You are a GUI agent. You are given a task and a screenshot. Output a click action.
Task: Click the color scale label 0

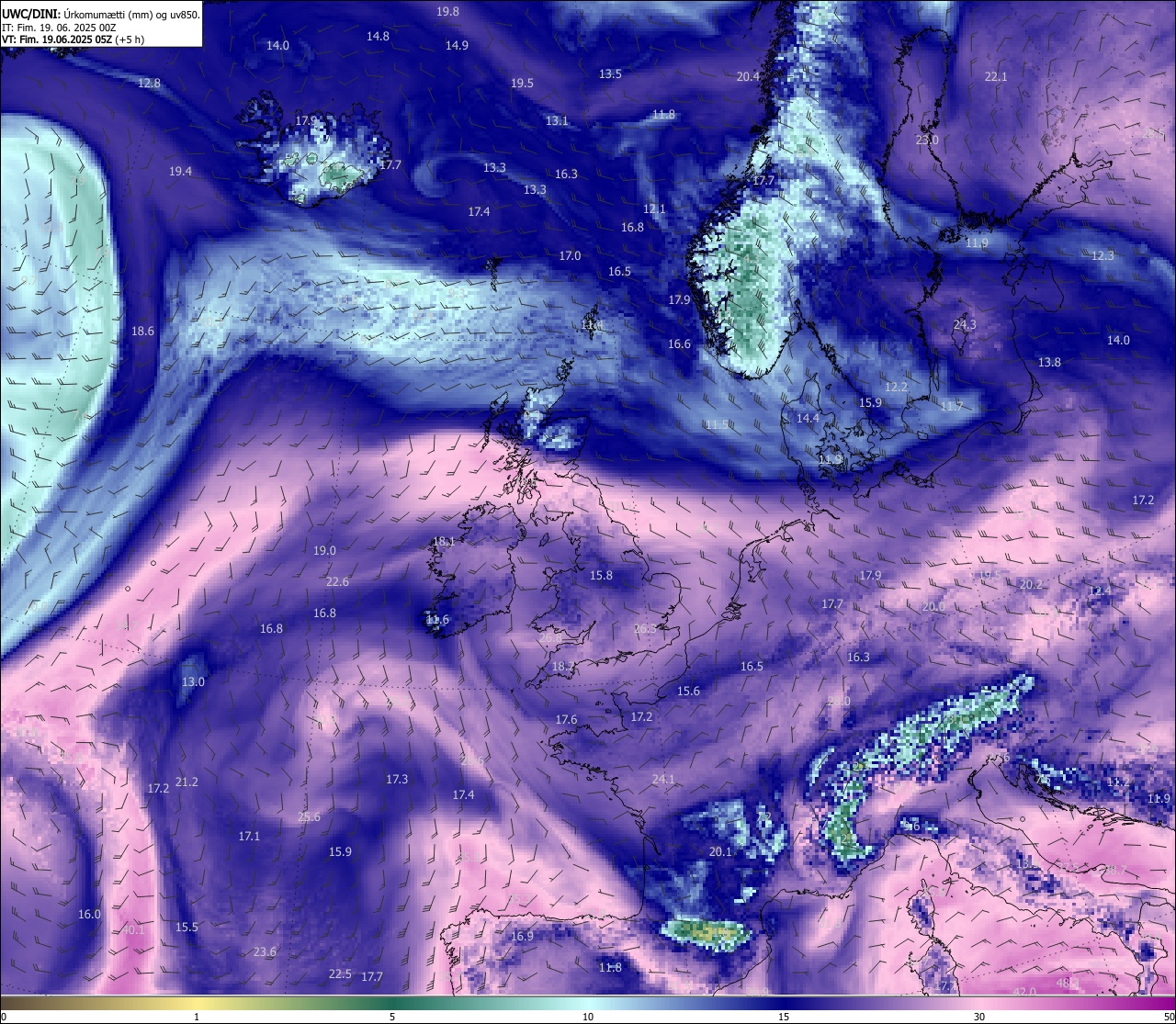4,1017
